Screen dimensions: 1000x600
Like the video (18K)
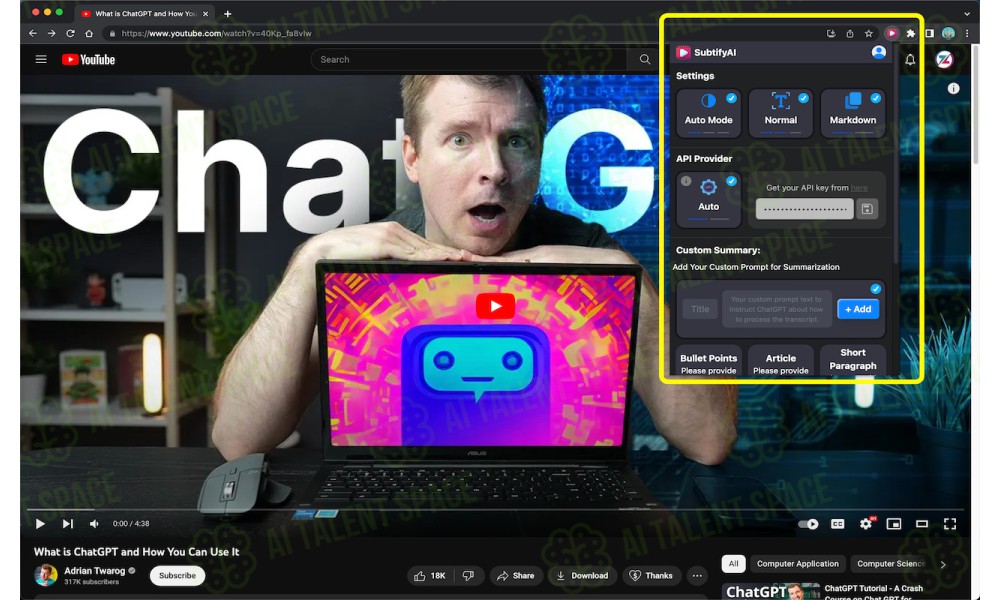(430, 576)
